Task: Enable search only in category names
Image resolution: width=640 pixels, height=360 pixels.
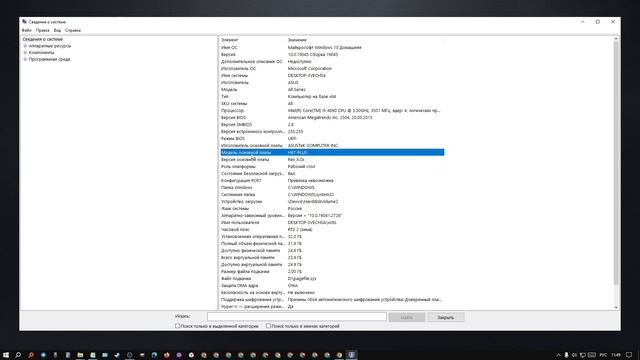Action: tap(268, 326)
